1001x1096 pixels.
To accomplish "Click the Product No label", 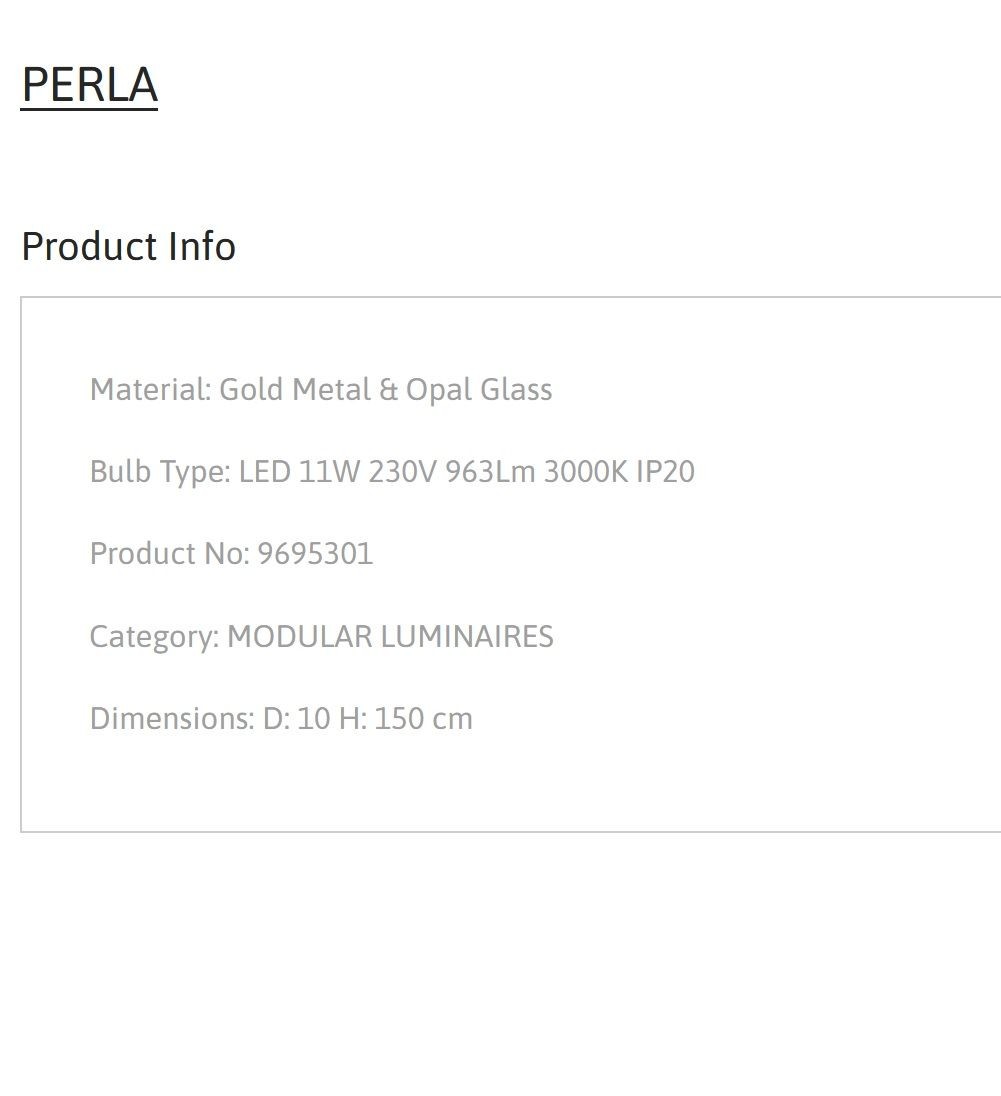I will coord(170,554).
